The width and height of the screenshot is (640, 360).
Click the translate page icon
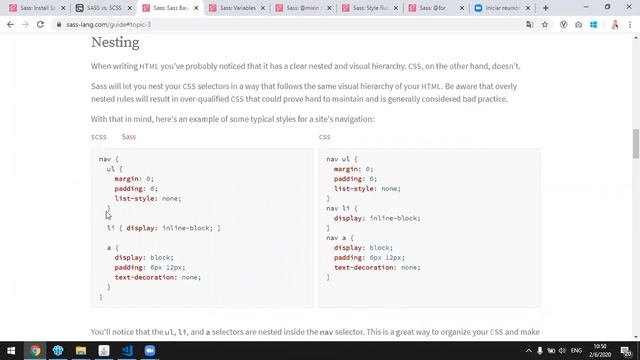coord(530,24)
